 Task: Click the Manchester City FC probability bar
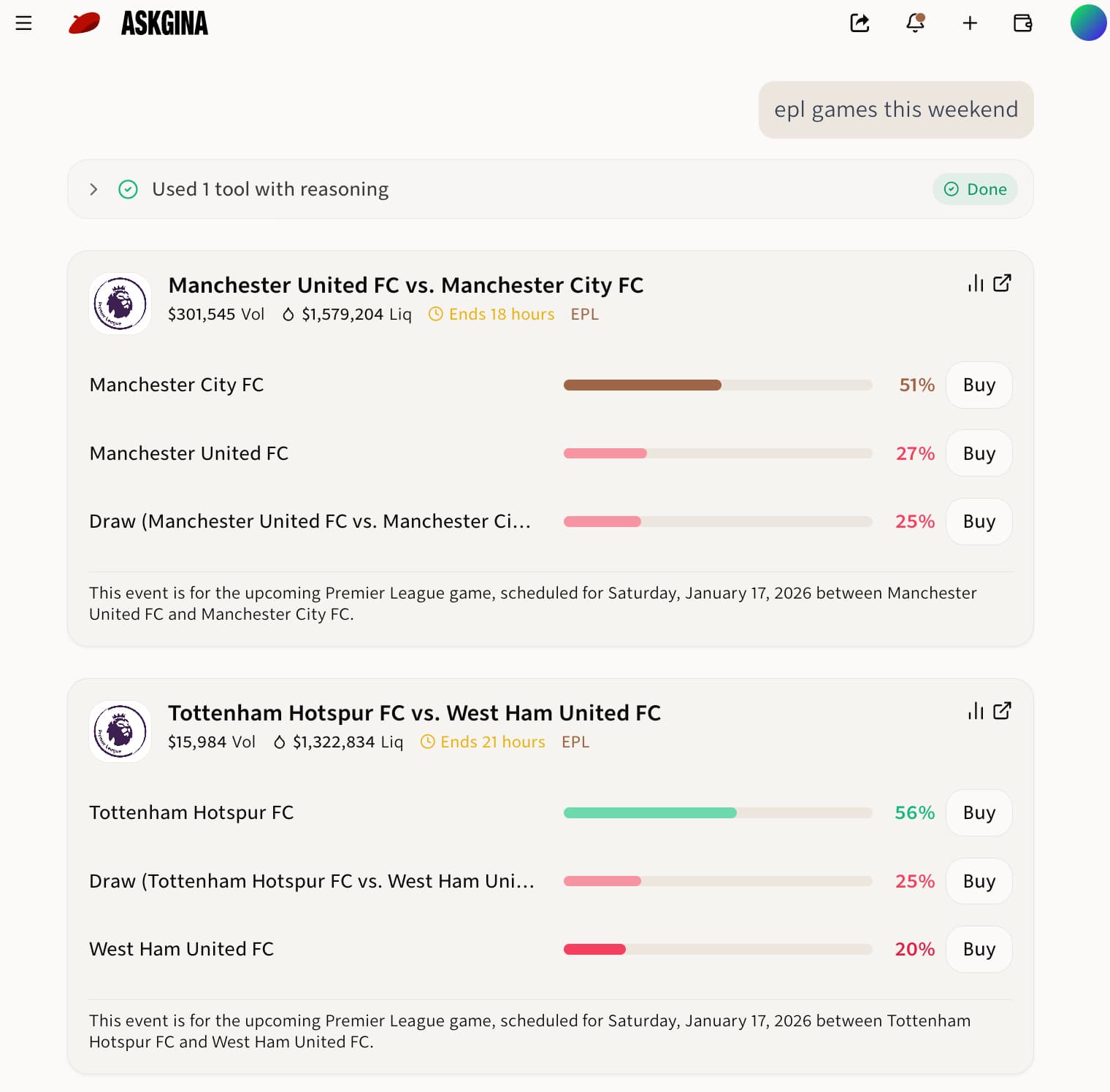717,385
